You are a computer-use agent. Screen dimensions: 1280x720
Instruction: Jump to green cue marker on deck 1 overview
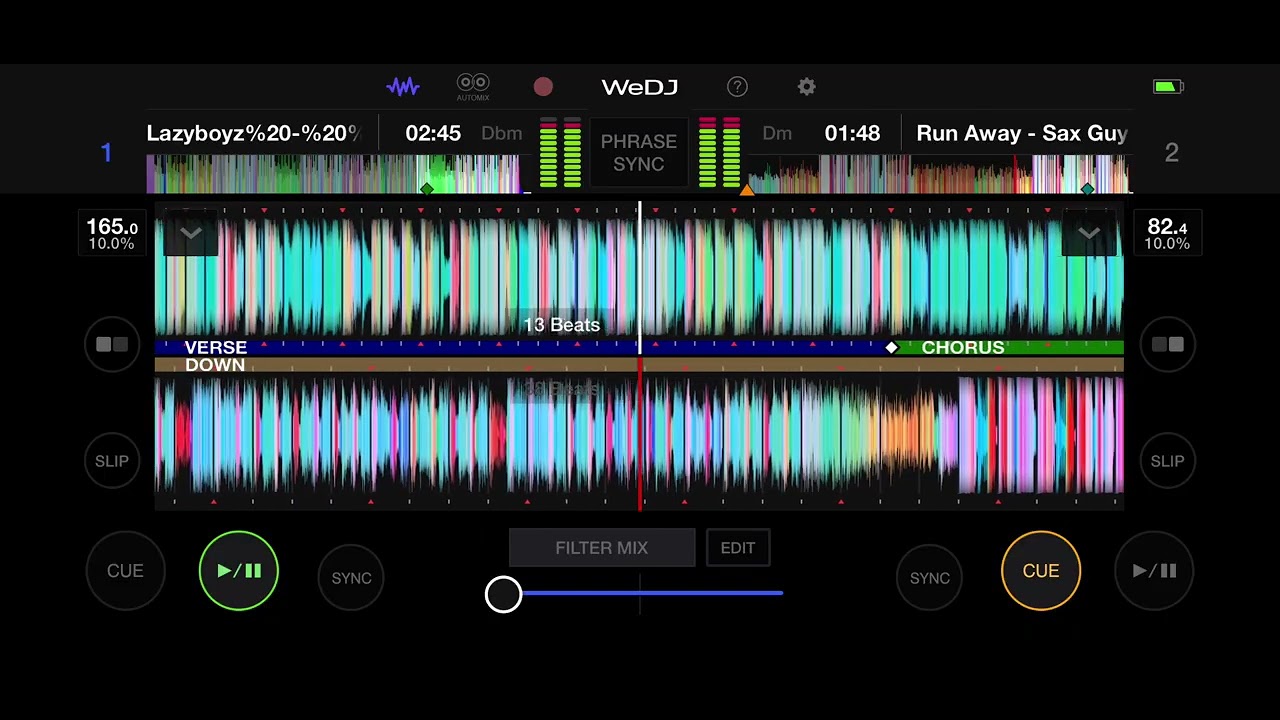tap(427, 188)
